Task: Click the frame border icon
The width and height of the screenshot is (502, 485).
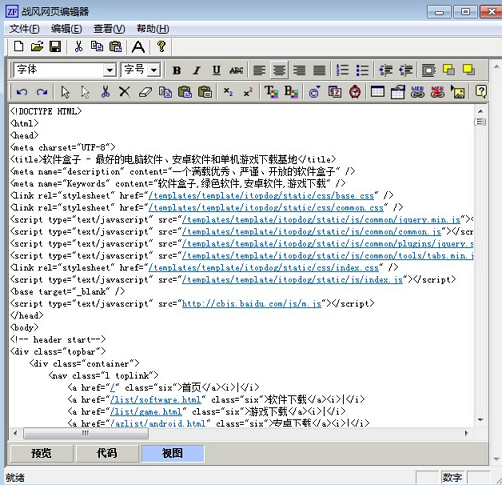Action: 429,70
